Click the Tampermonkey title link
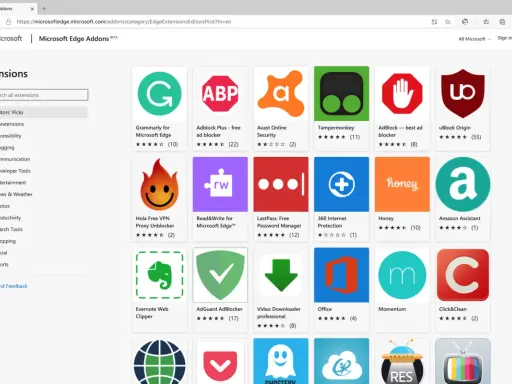Image resolution: width=512 pixels, height=384 pixels. (336, 128)
